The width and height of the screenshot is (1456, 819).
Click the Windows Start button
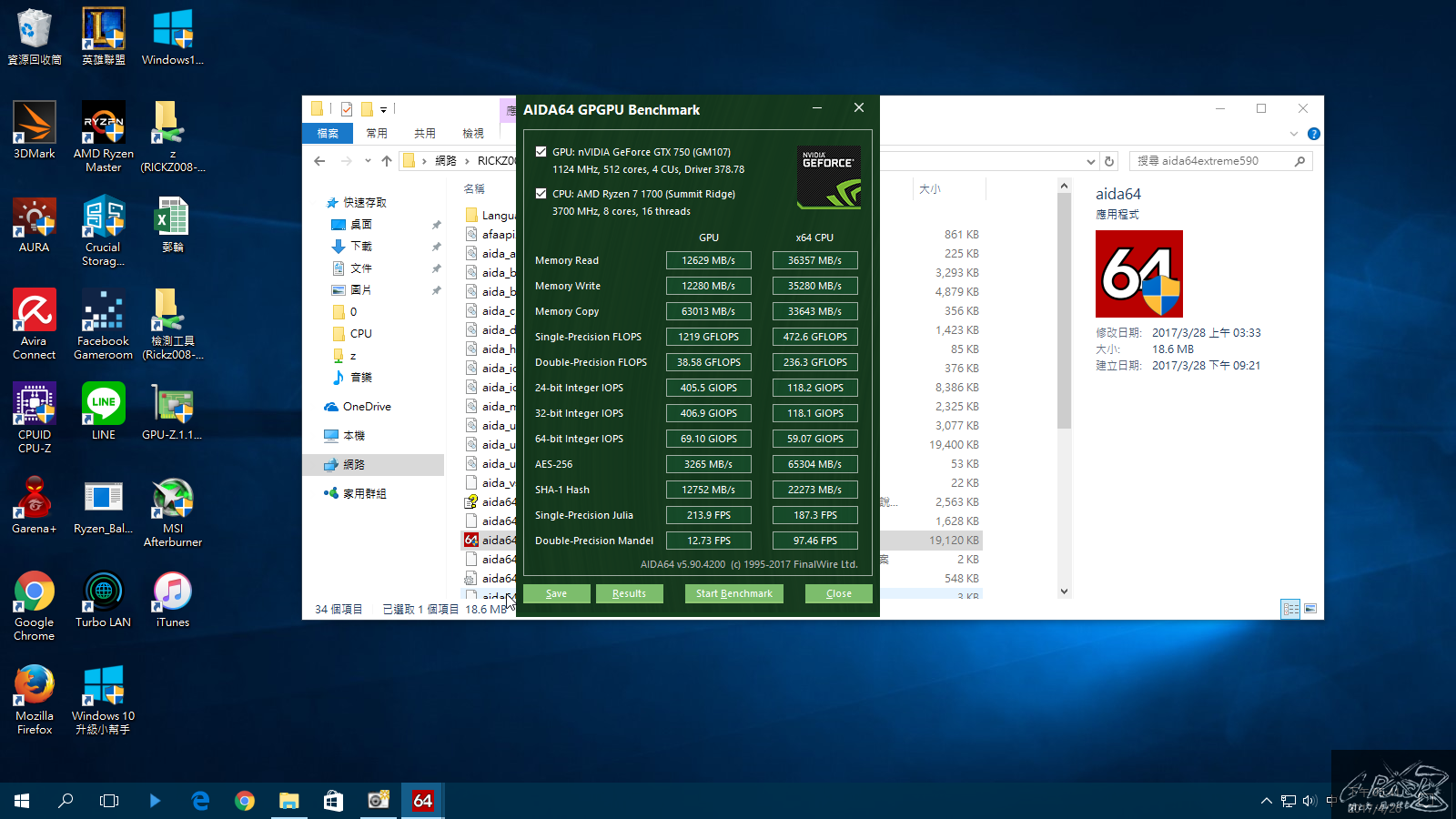(x=22, y=801)
